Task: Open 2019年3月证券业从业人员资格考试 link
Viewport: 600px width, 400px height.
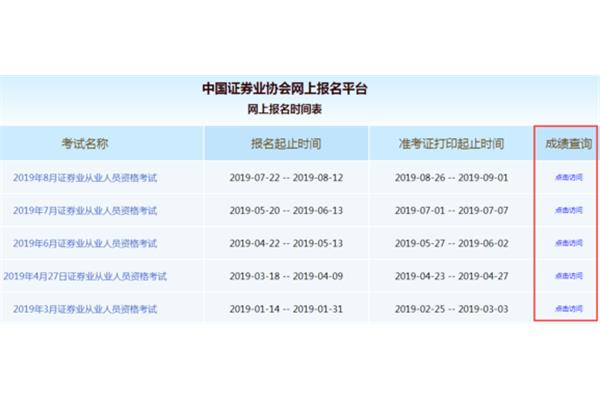Action: 85,309
